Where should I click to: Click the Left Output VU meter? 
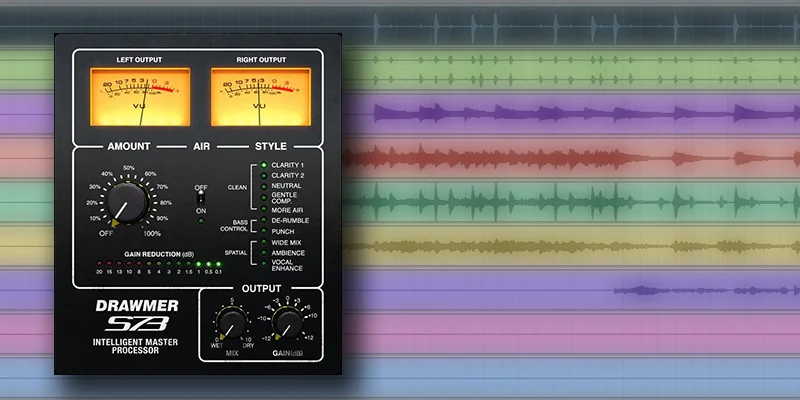pyautogui.click(x=140, y=97)
